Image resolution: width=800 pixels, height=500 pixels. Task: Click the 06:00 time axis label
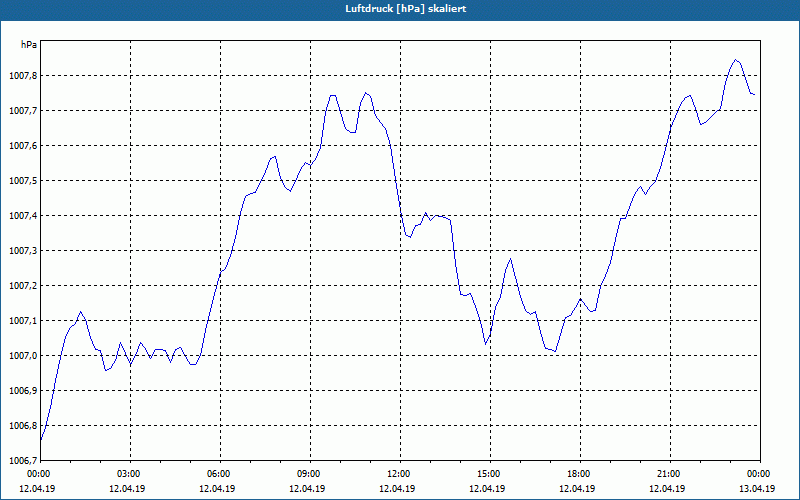220,474
